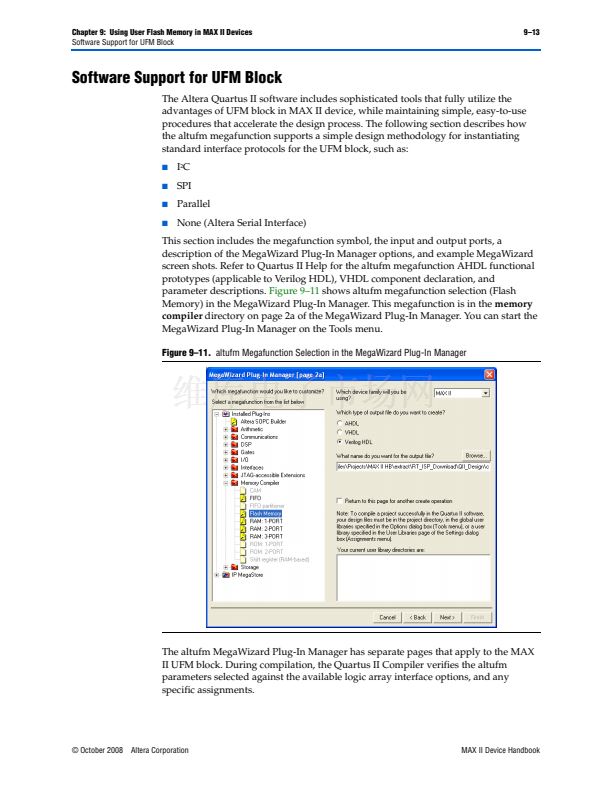
Task: Open the device family dropdown
Action: (x=486, y=394)
